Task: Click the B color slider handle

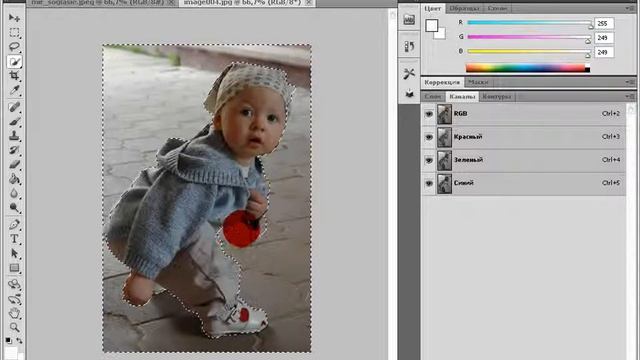Action: click(x=588, y=55)
